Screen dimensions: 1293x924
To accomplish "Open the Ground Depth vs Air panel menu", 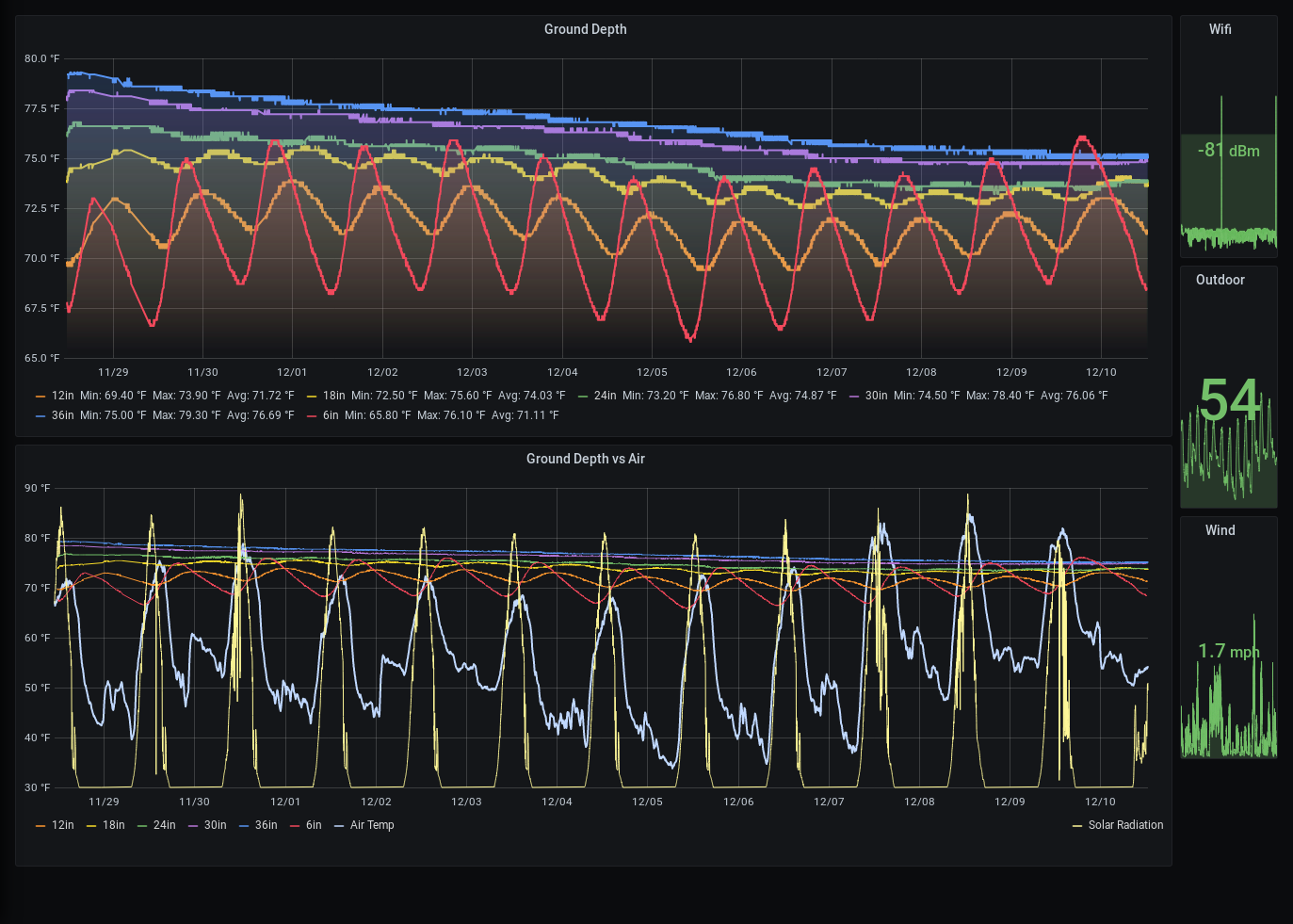I will click(x=585, y=459).
